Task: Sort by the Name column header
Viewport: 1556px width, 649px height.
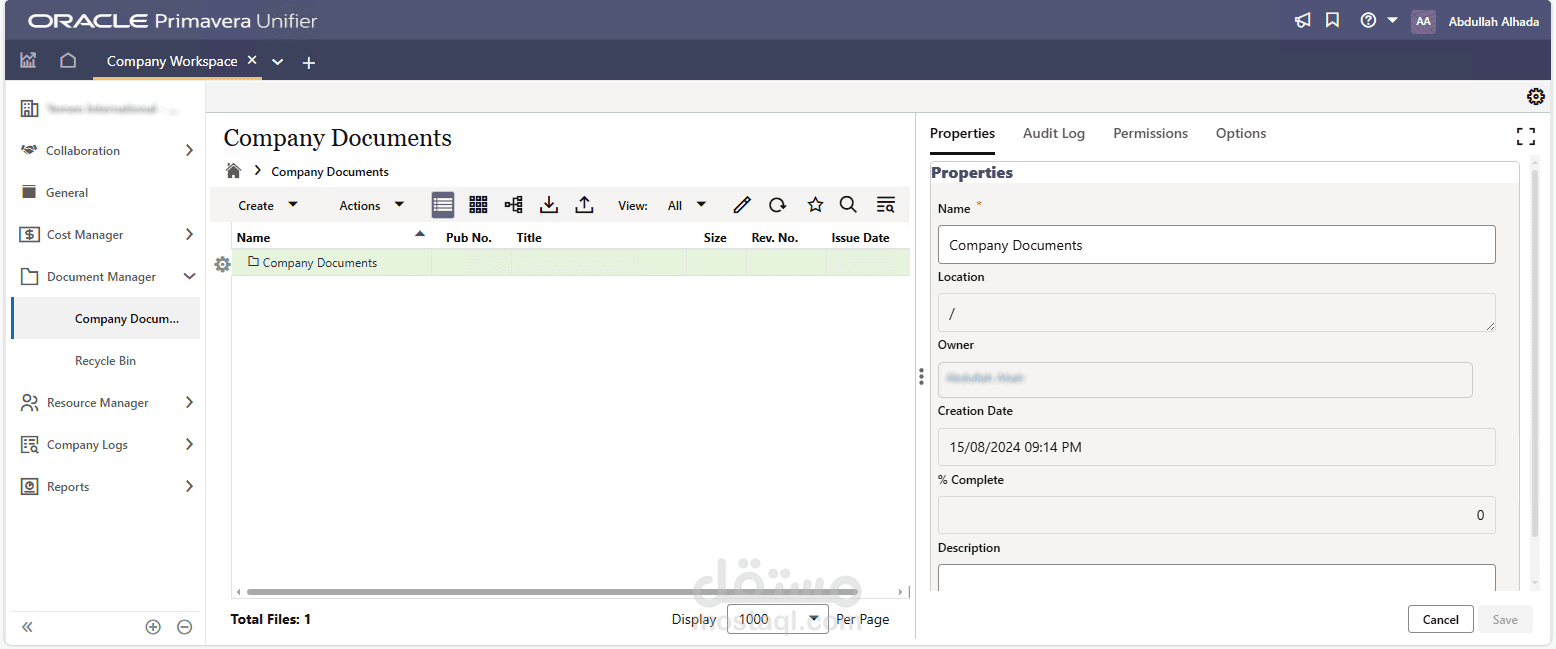Action: [331, 238]
